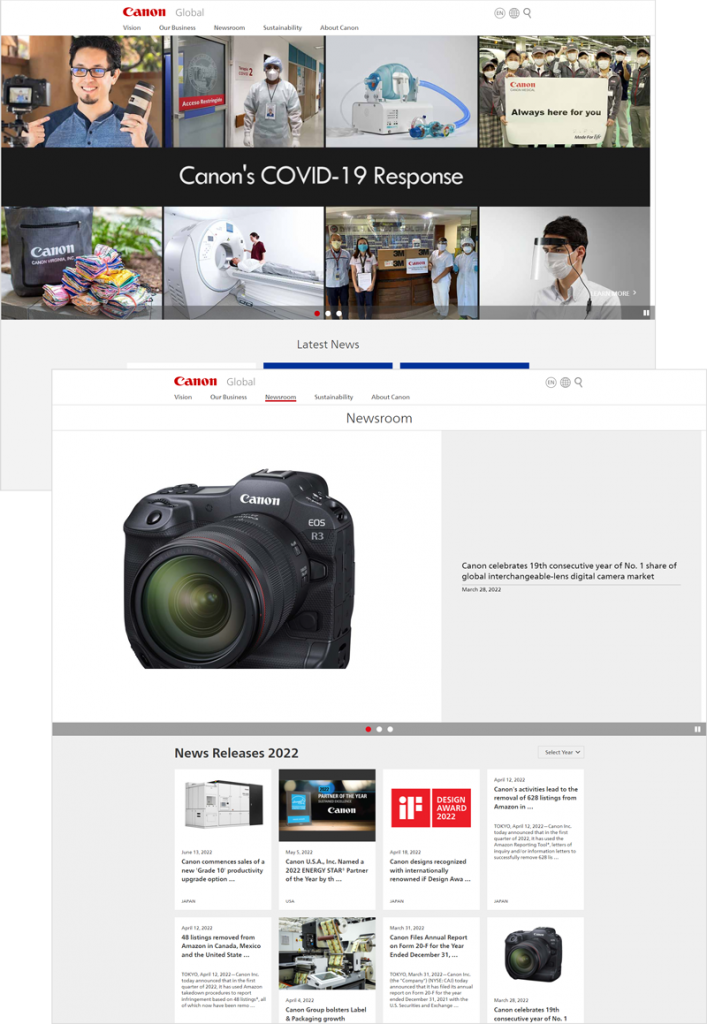
Task: Open Newsroom menu in the back window
Action: 229,28
